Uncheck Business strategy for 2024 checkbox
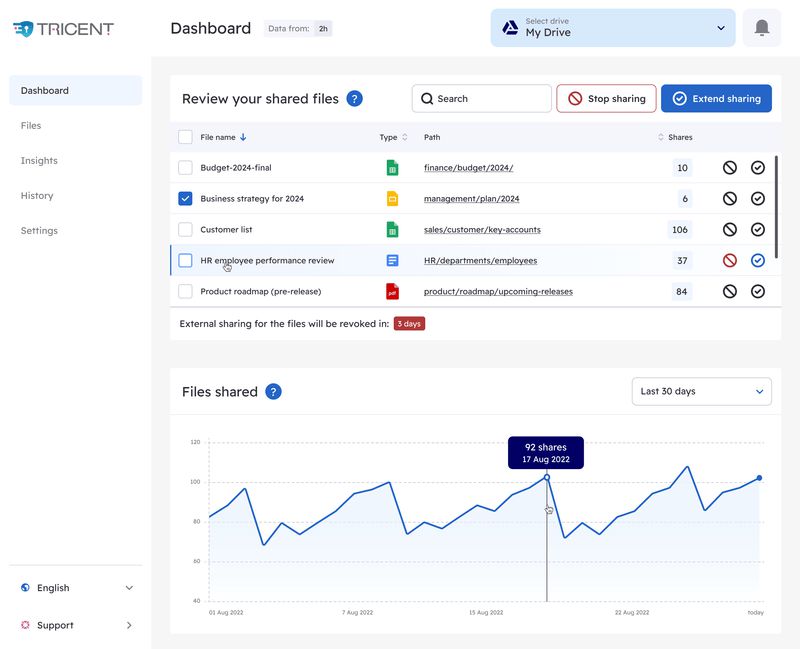 tap(185, 198)
